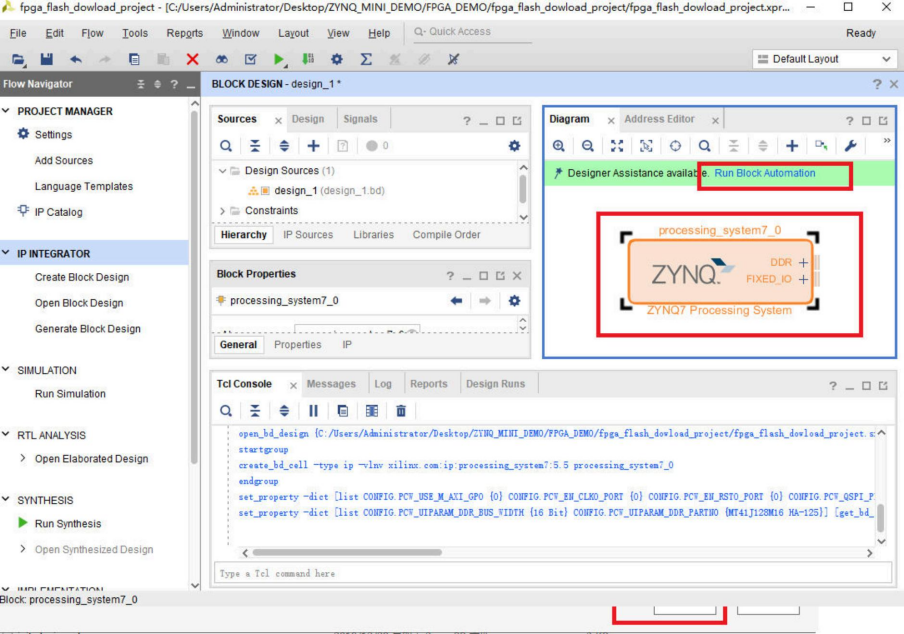Expand the Open Elaborated Design item
Viewport: 904px width, 634px height.
click(24, 459)
